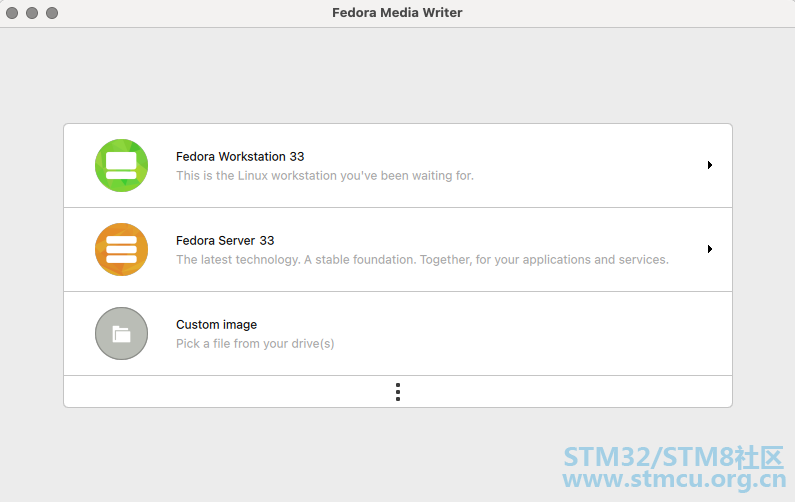795x502 pixels.
Task: Open the Fedora Workstation 33 title
Action: tap(240, 157)
